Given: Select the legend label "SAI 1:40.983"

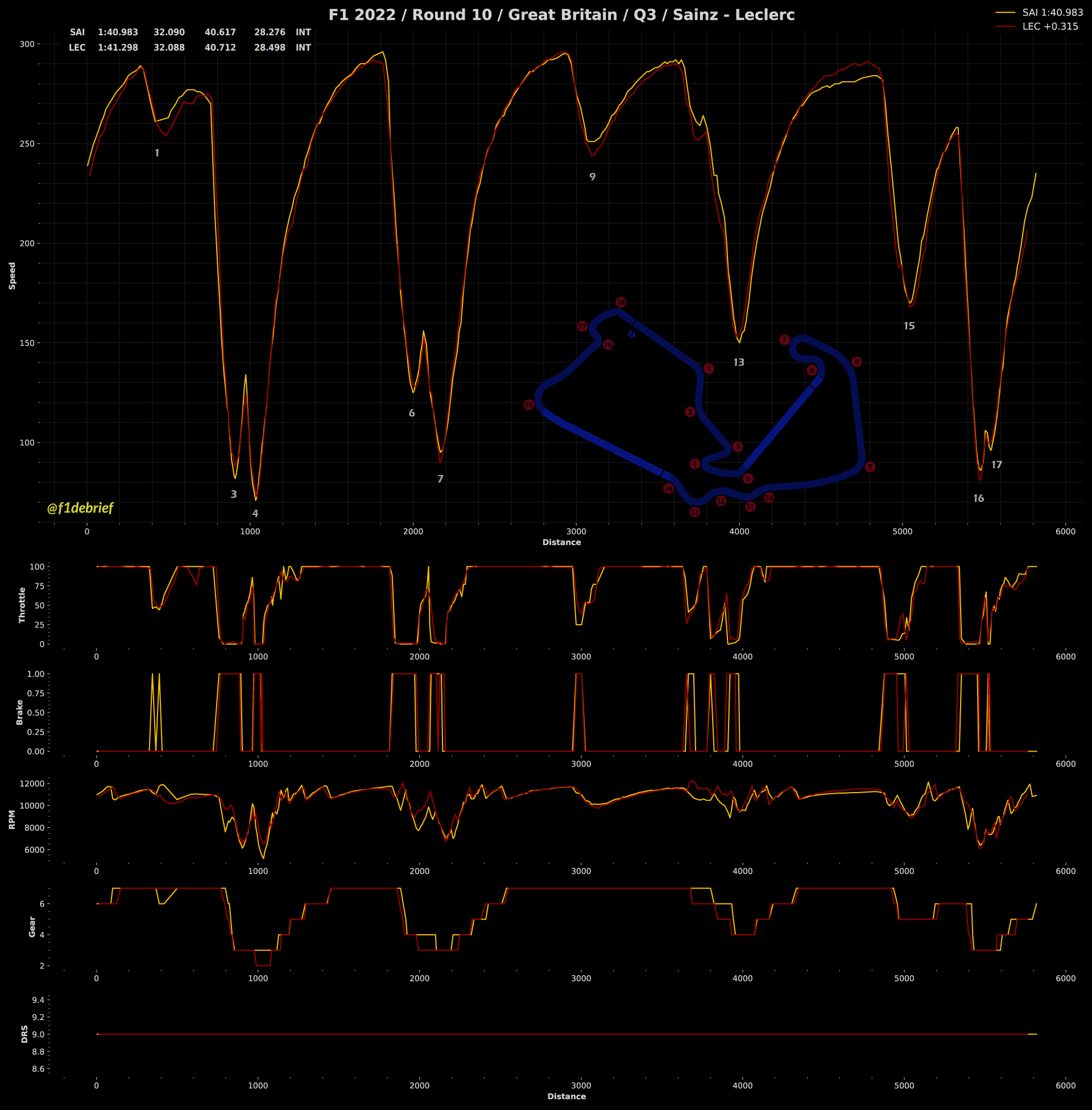Looking at the screenshot, I should point(1052,12).
